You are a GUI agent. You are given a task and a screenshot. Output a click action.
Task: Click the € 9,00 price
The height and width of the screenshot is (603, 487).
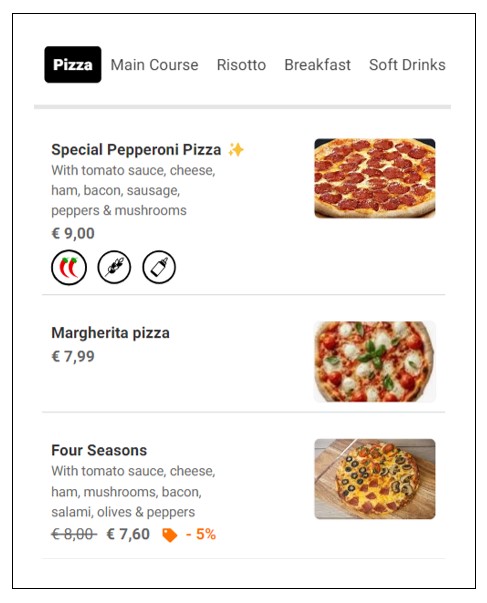coord(73,233)
